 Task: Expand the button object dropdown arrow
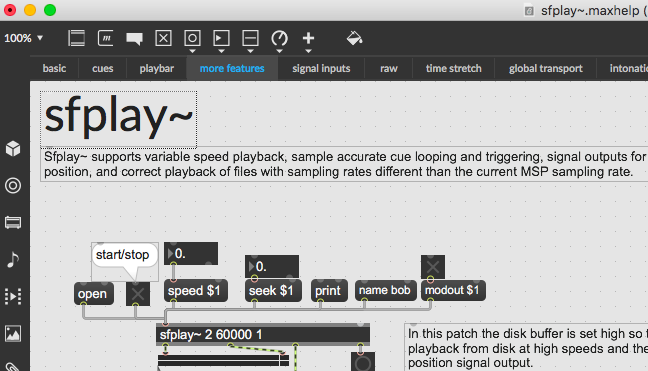(x=193, y=51)
